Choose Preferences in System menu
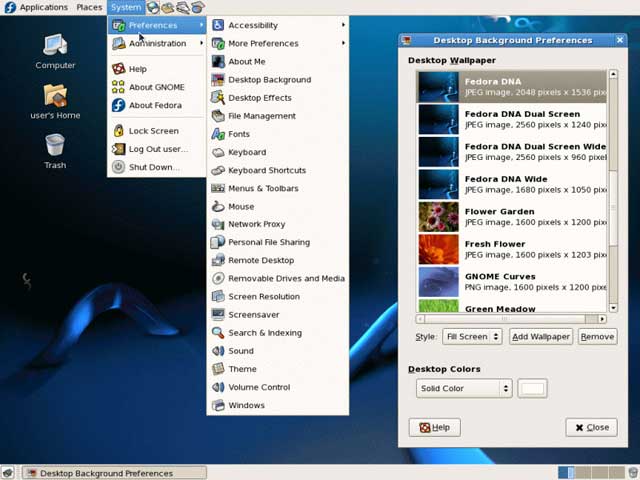Screen dimensions: 640x480 click(x=157, y=25)
